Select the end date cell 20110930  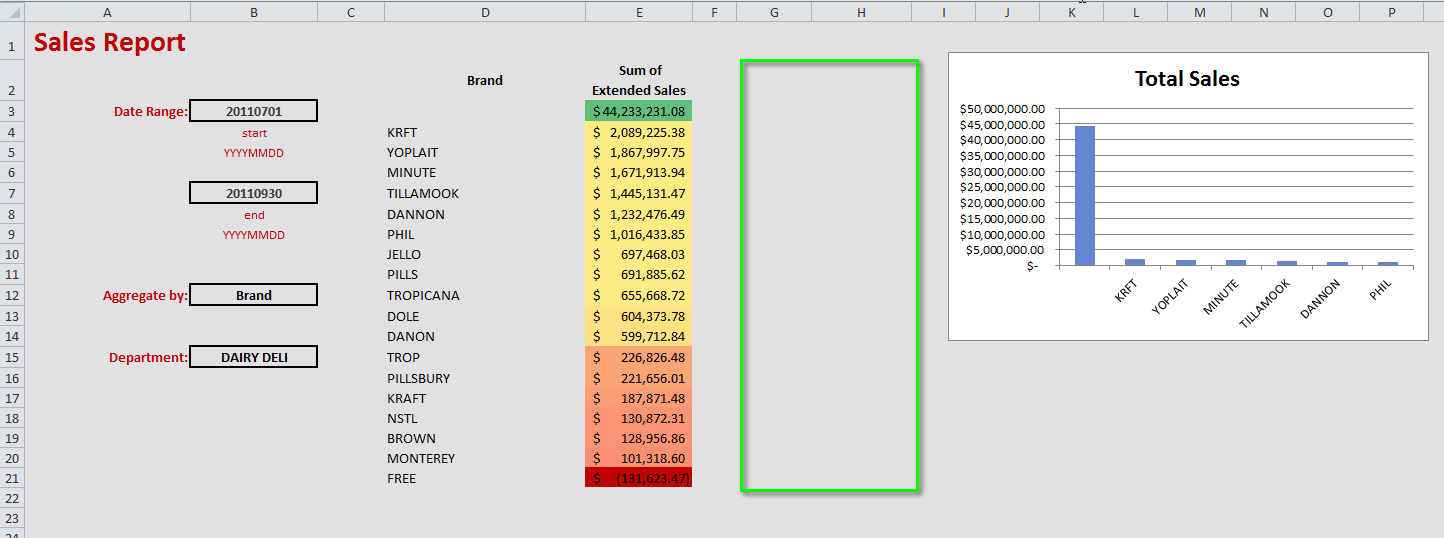(254, 193)
